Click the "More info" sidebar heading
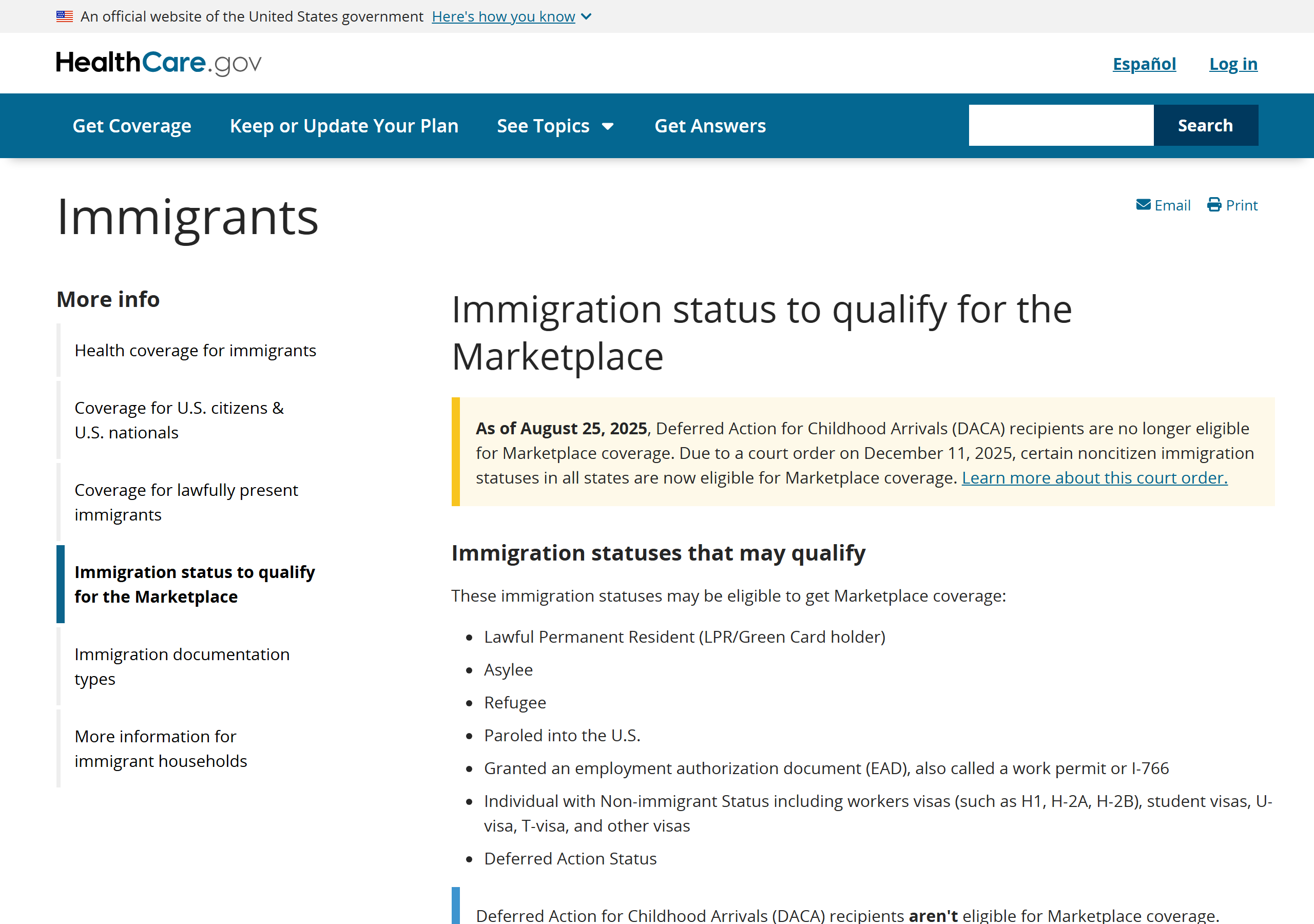Screen dimensions: 1314x924 coord(108,299)
